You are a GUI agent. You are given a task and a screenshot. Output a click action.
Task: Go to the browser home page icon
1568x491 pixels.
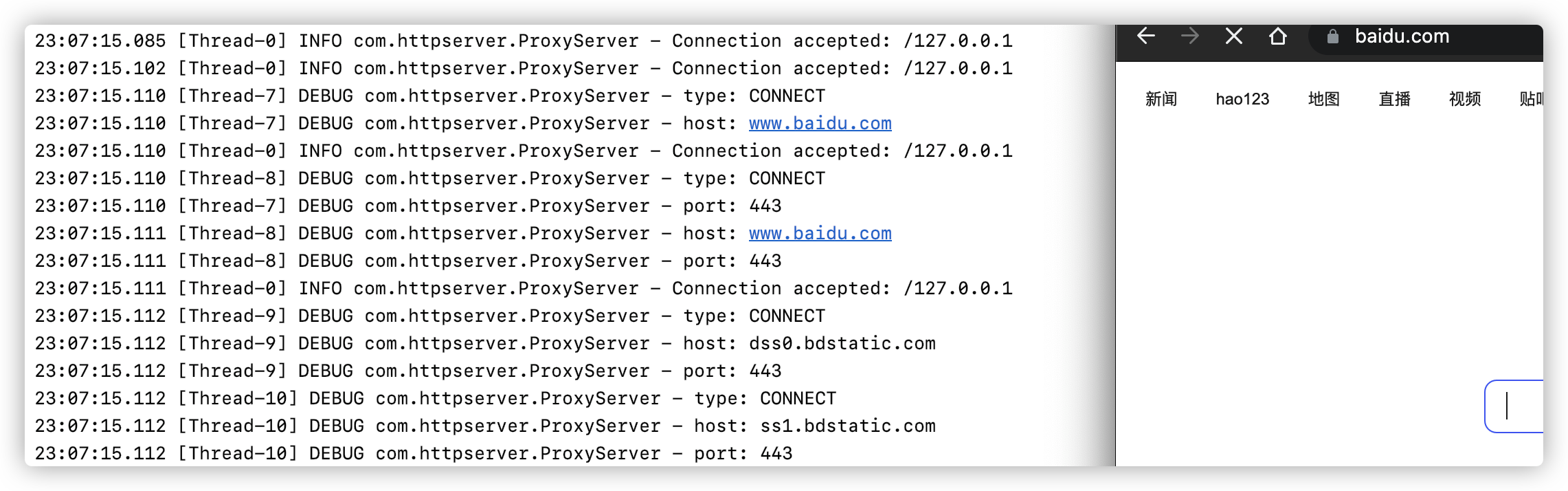(x=1278, y=36)
